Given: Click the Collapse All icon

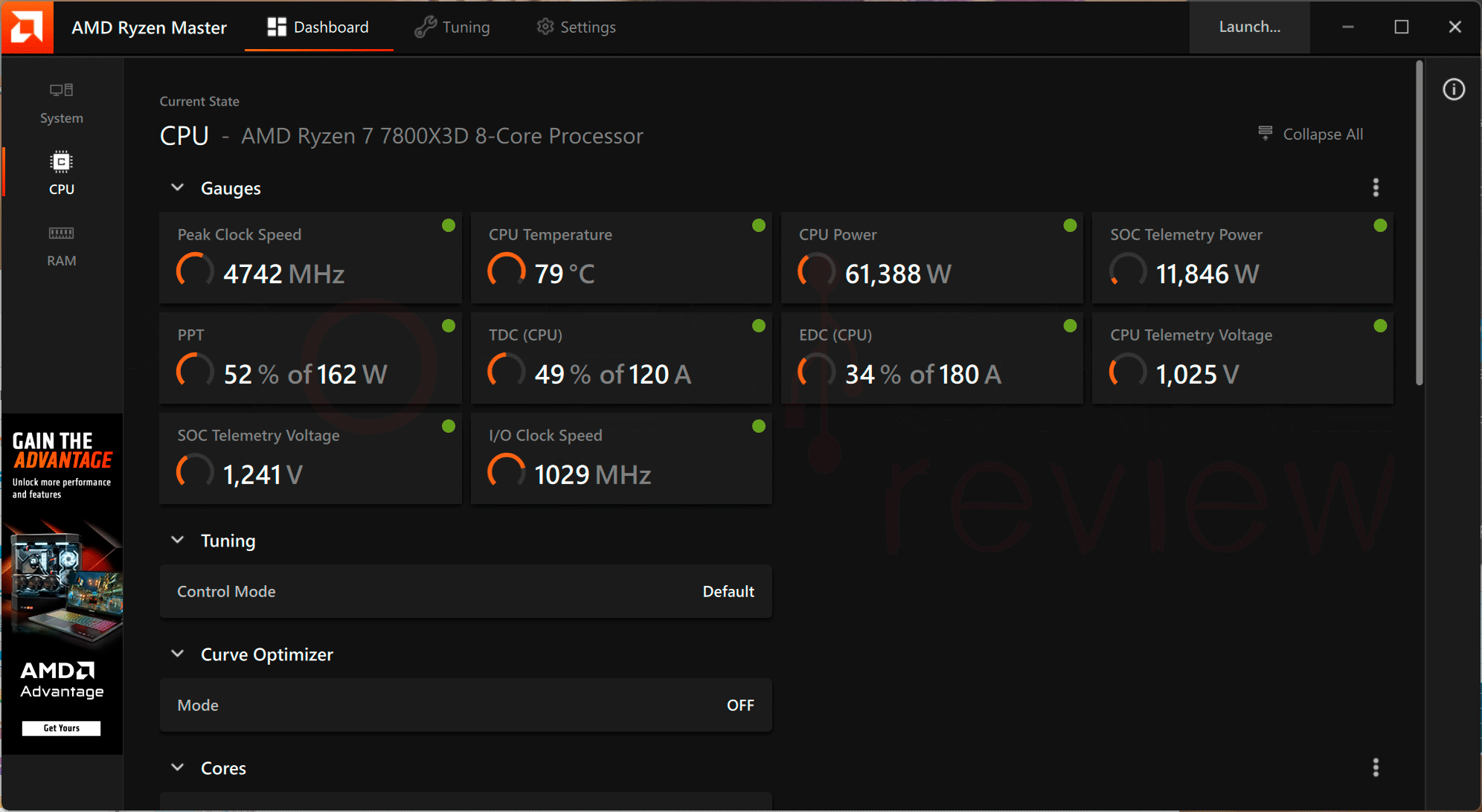Looking at the screenshot, I should (1265, 133).
